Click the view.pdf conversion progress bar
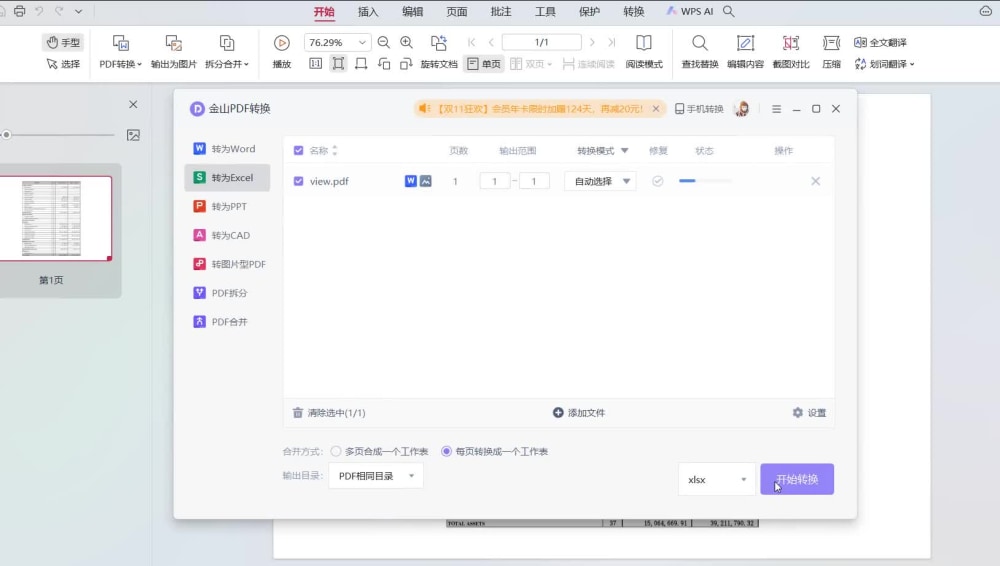This screenshot has width=1000, height=566. coord(705,181)
